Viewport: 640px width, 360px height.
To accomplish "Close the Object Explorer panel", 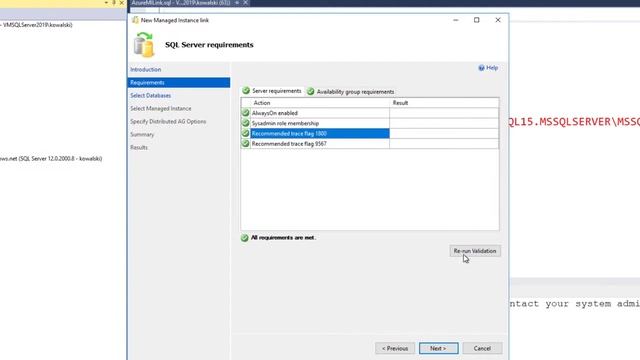I will point(122,3).
